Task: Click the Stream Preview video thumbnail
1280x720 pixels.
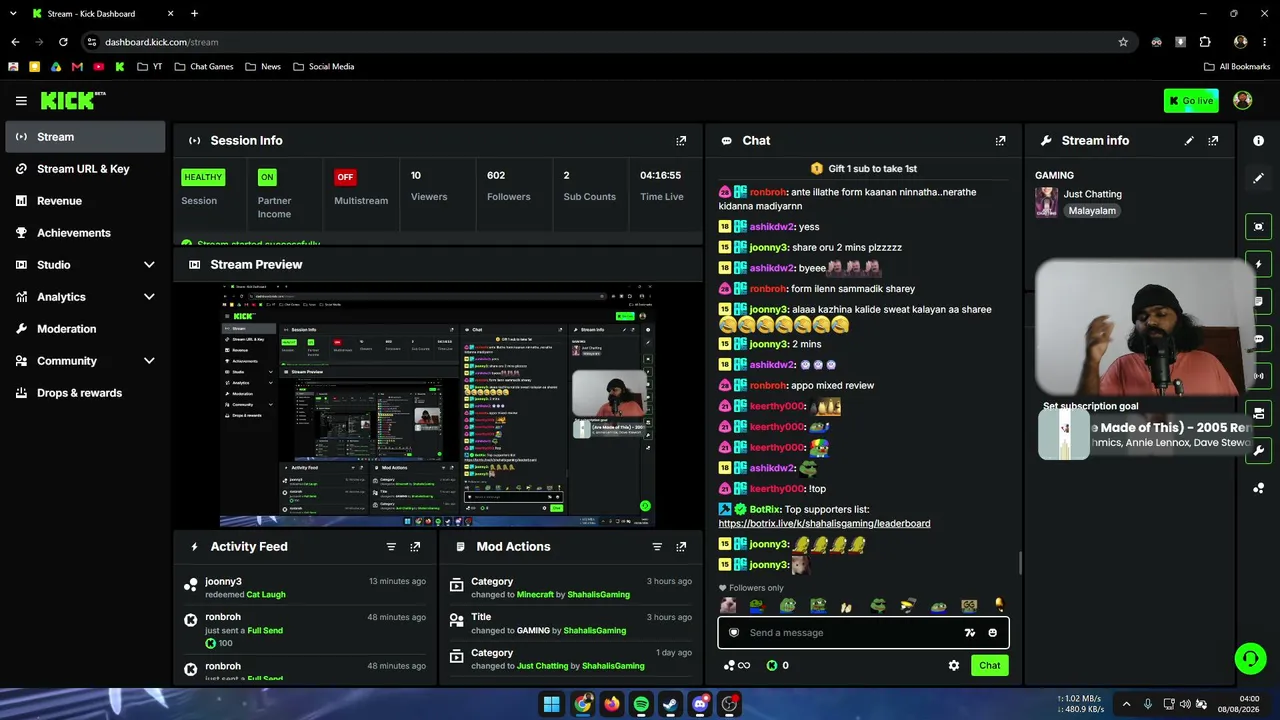Action: click(x=438, y=404)
